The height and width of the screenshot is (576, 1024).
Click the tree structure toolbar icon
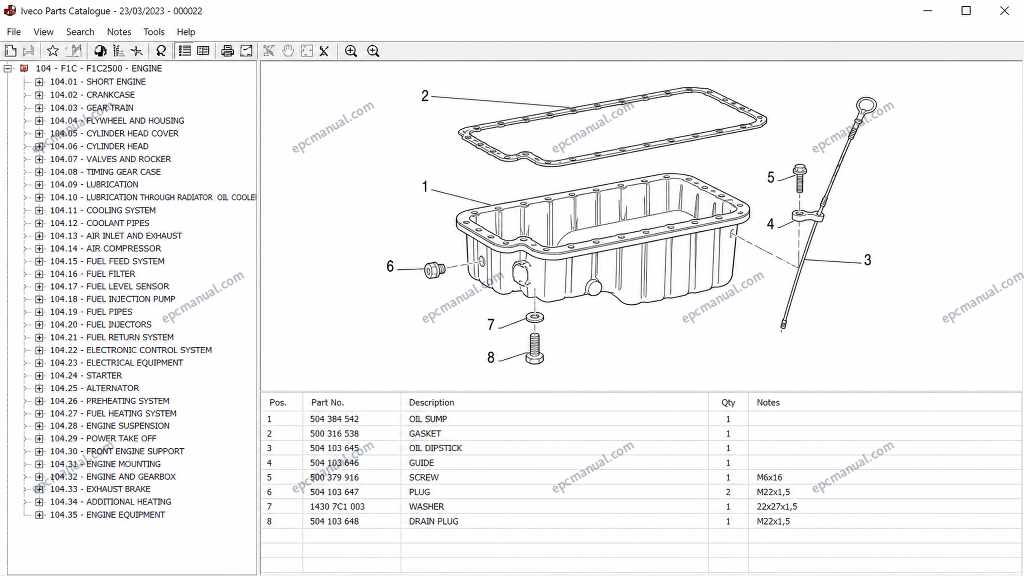(x=118, y=51)
